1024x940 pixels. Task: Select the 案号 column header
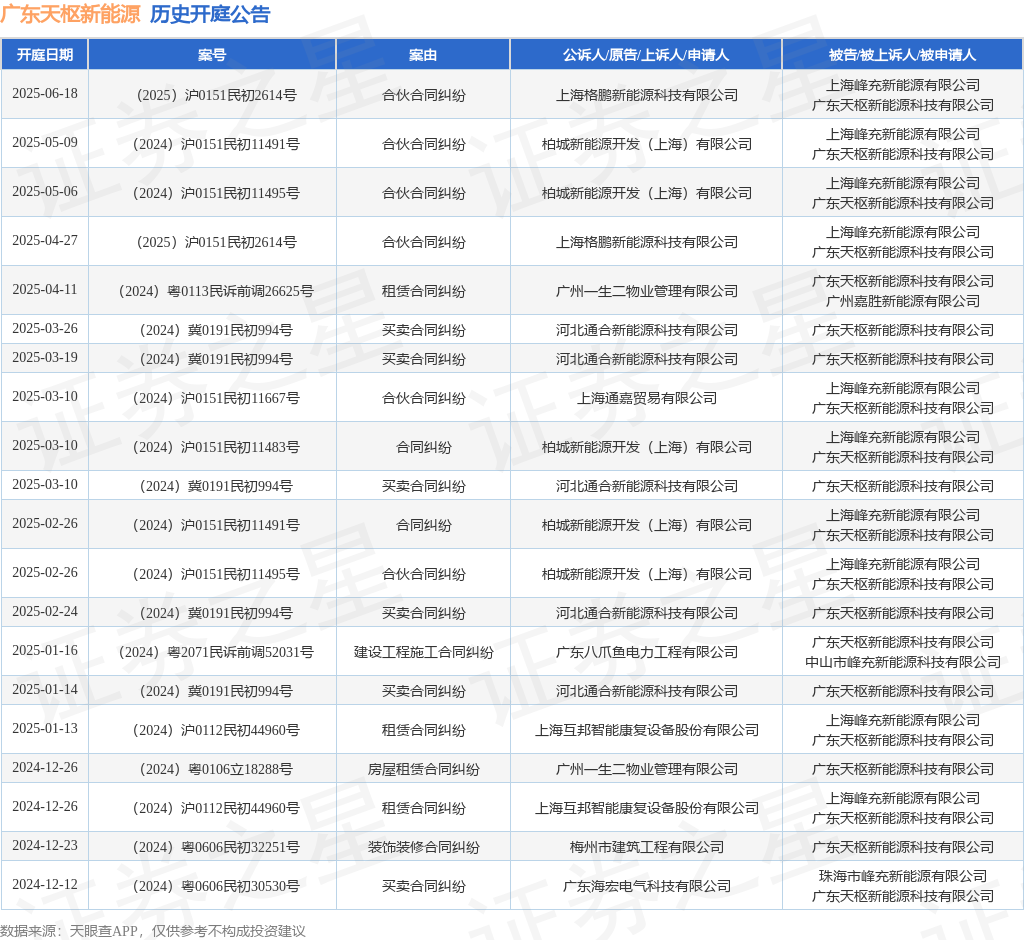[x=212, y=55]
